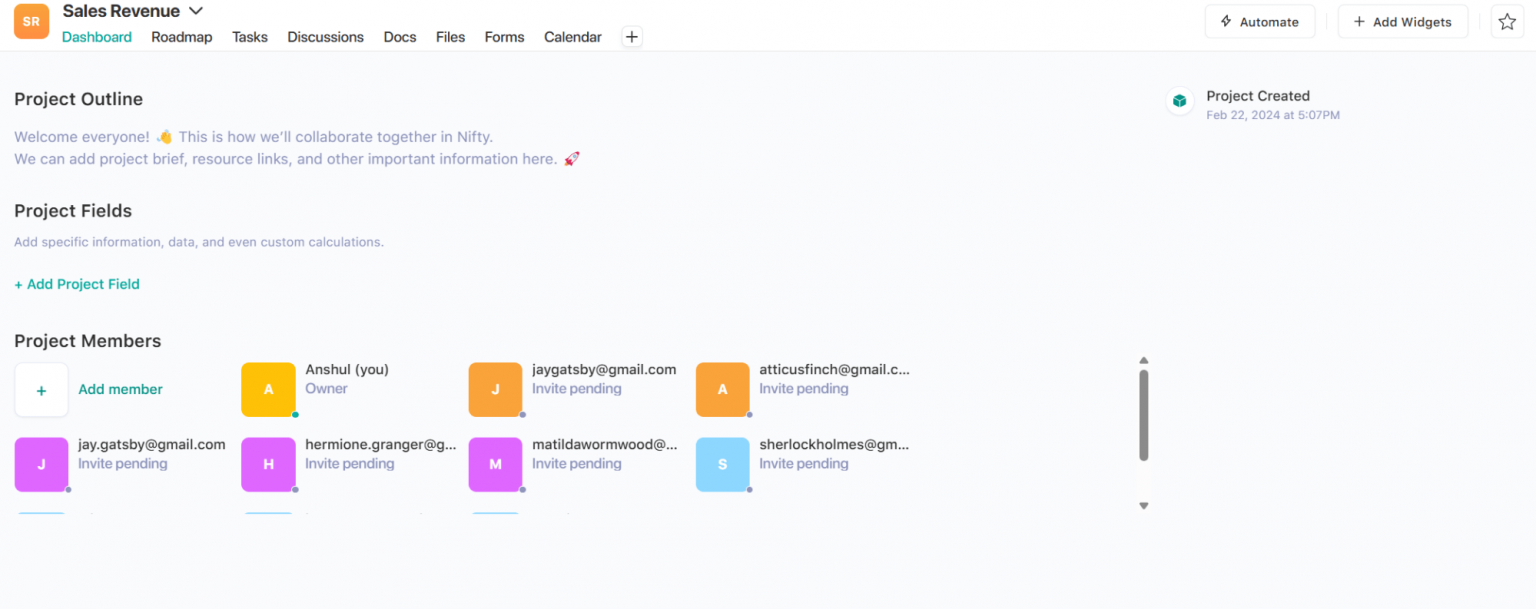The image size is (1536, 609).
Task: Star this project as a favorite
Action: pos(1507,21)
